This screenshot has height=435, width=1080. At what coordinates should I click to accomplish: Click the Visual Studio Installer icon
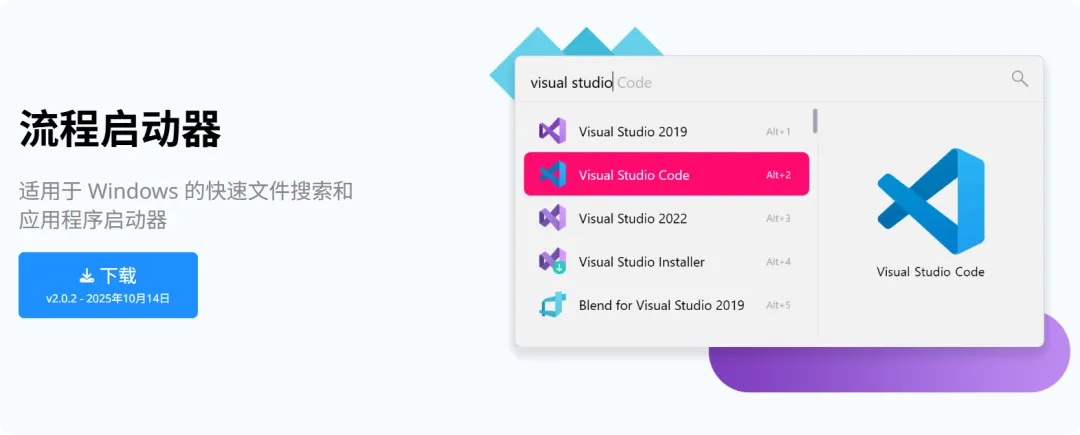tap(552, 261)
